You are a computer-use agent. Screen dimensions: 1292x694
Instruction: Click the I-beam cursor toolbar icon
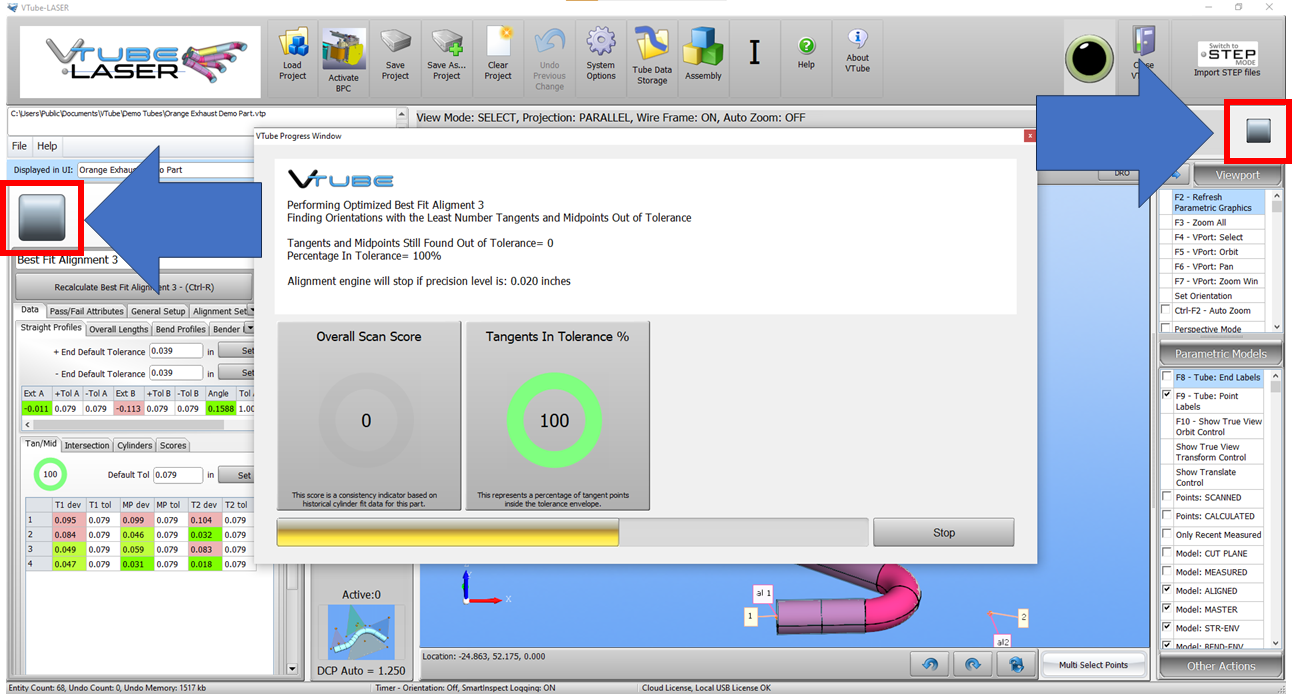tap(755, 52)
